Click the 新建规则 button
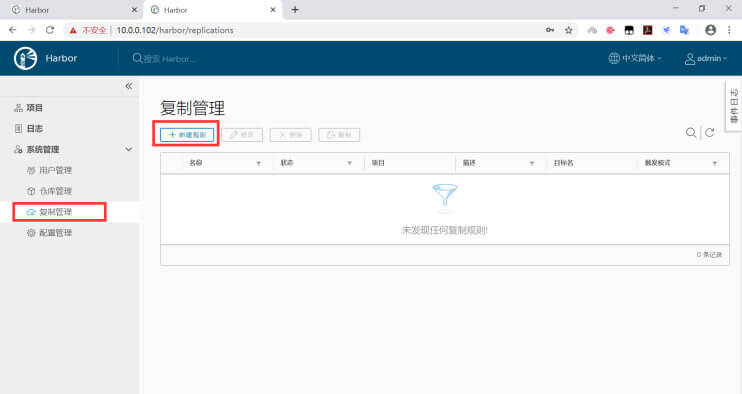Viewport: 742px width, 394px height. pyautogui.click(x=187, y=135)
